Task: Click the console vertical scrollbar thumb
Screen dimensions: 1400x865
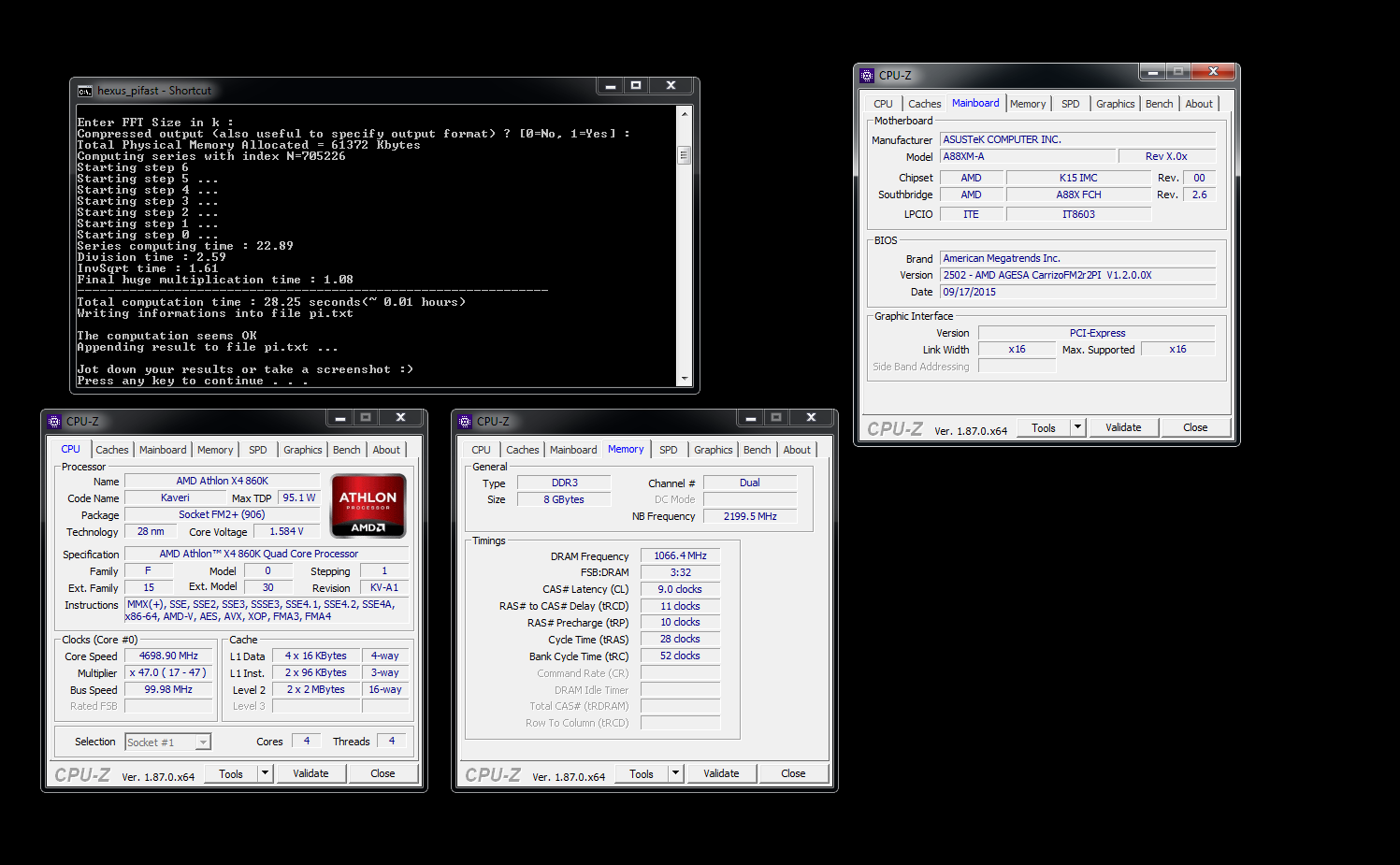Action: tap(685, 155)
